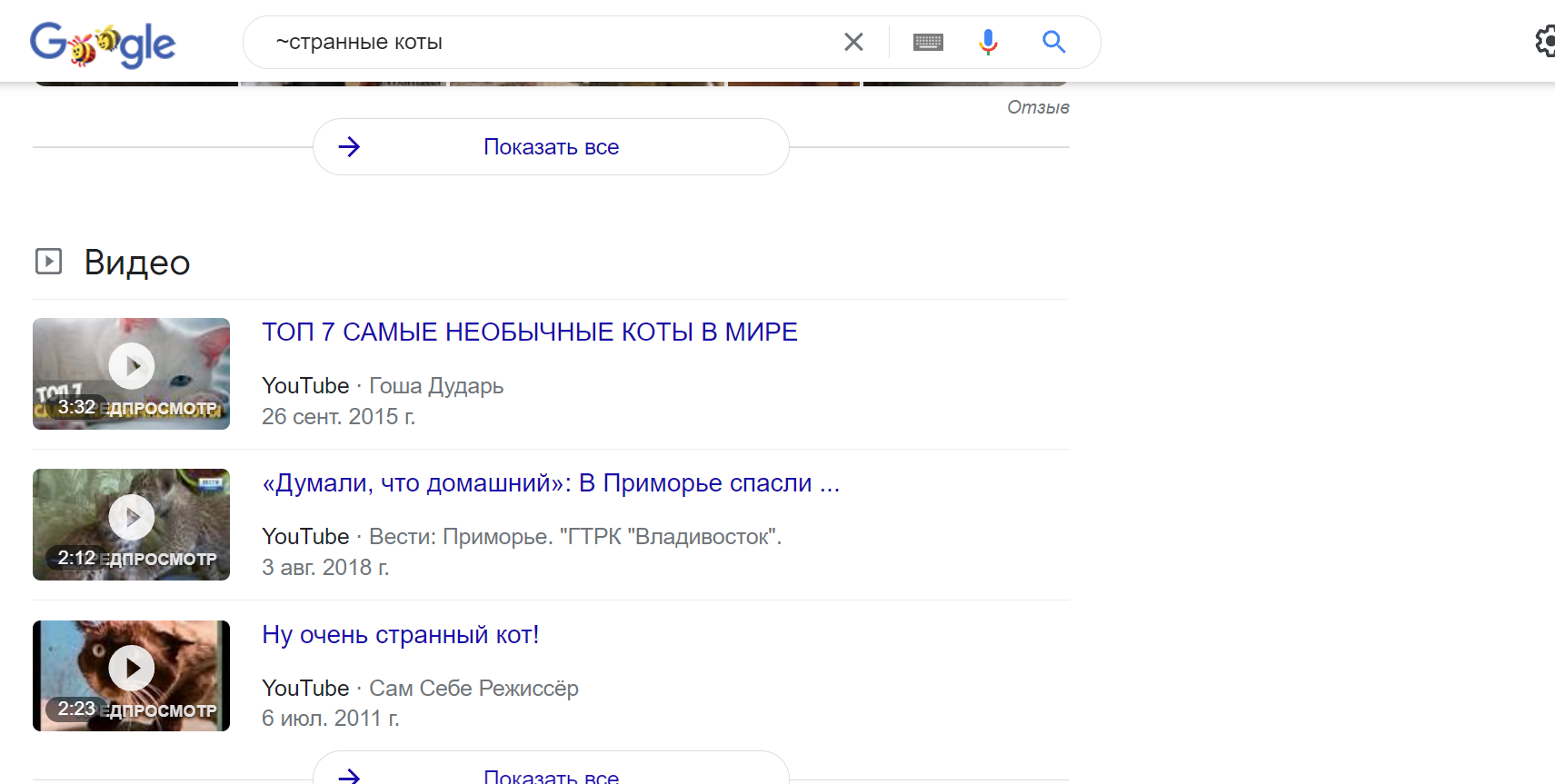Viewport: 1555px width, 784px height.
Task: Click Гоша Дударь channel name
Action: tap(436, 386)
